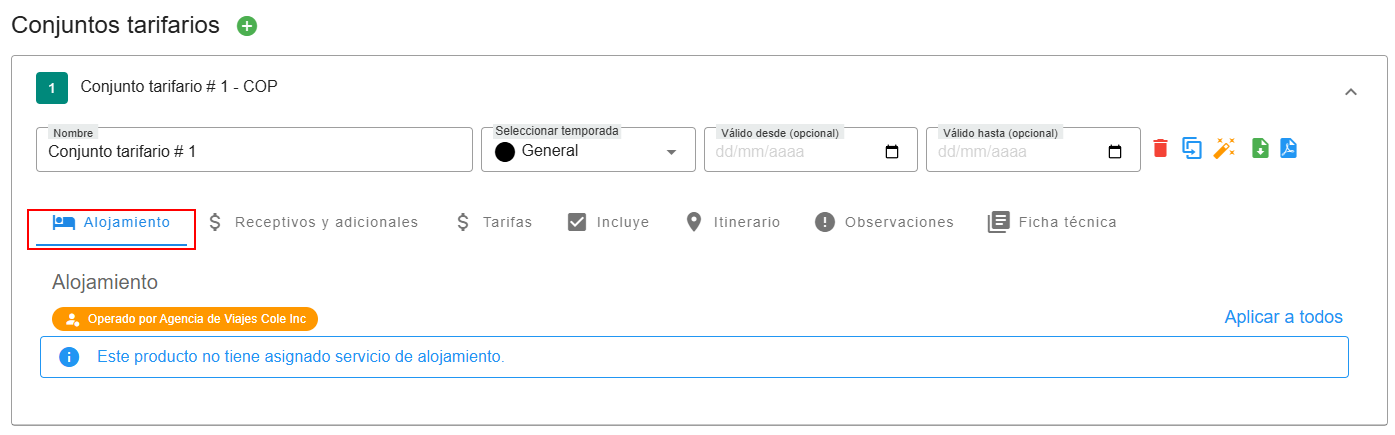Select the Incluye tab
This screenshot has height=435, width=1395.
(x=608, y=222)
